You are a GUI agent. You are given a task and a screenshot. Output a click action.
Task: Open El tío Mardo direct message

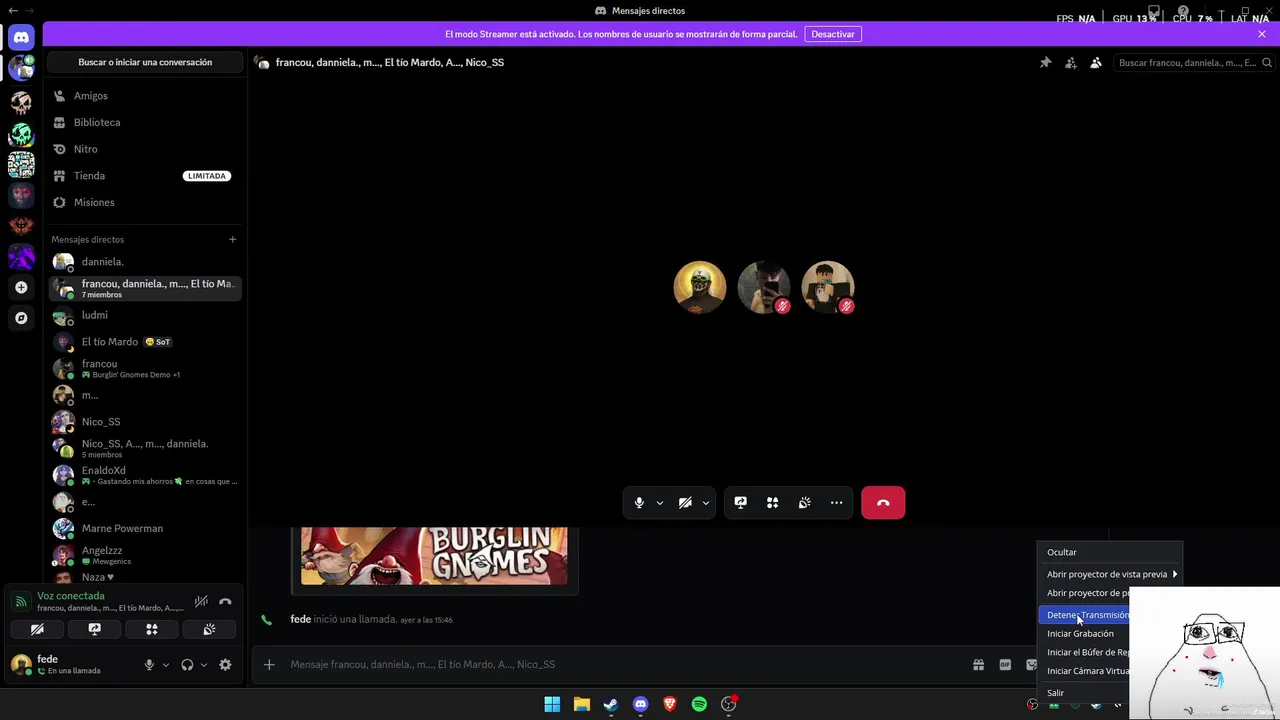(145, 342)
